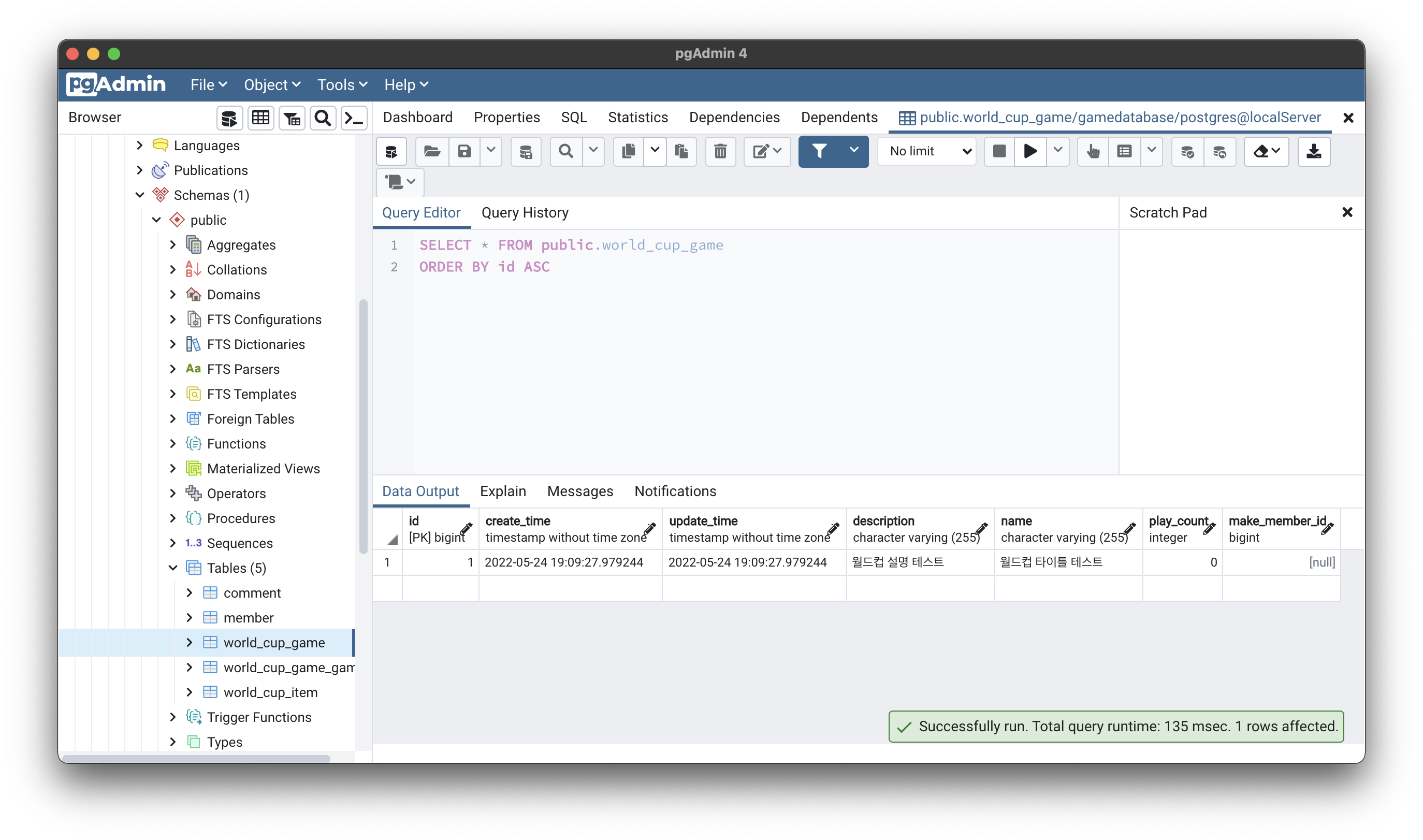The width and height of the screenshot is (1423, 840).
Task: Click the Rollback transaction icon
Action: coord(1220,152)
